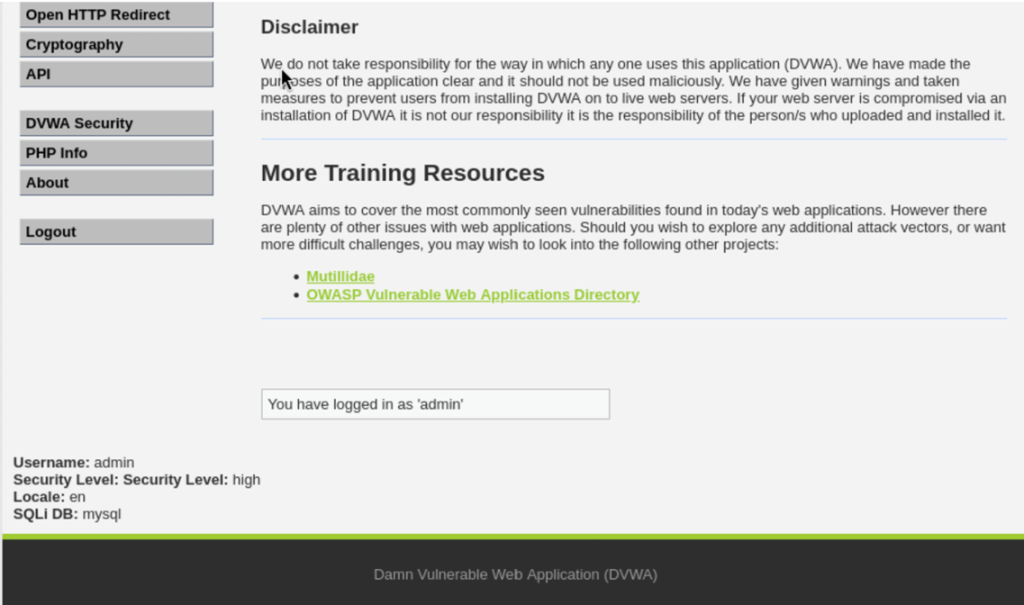Go to the Cryptography section
This screenshot has height=605, width=1024.
point(116,45)
